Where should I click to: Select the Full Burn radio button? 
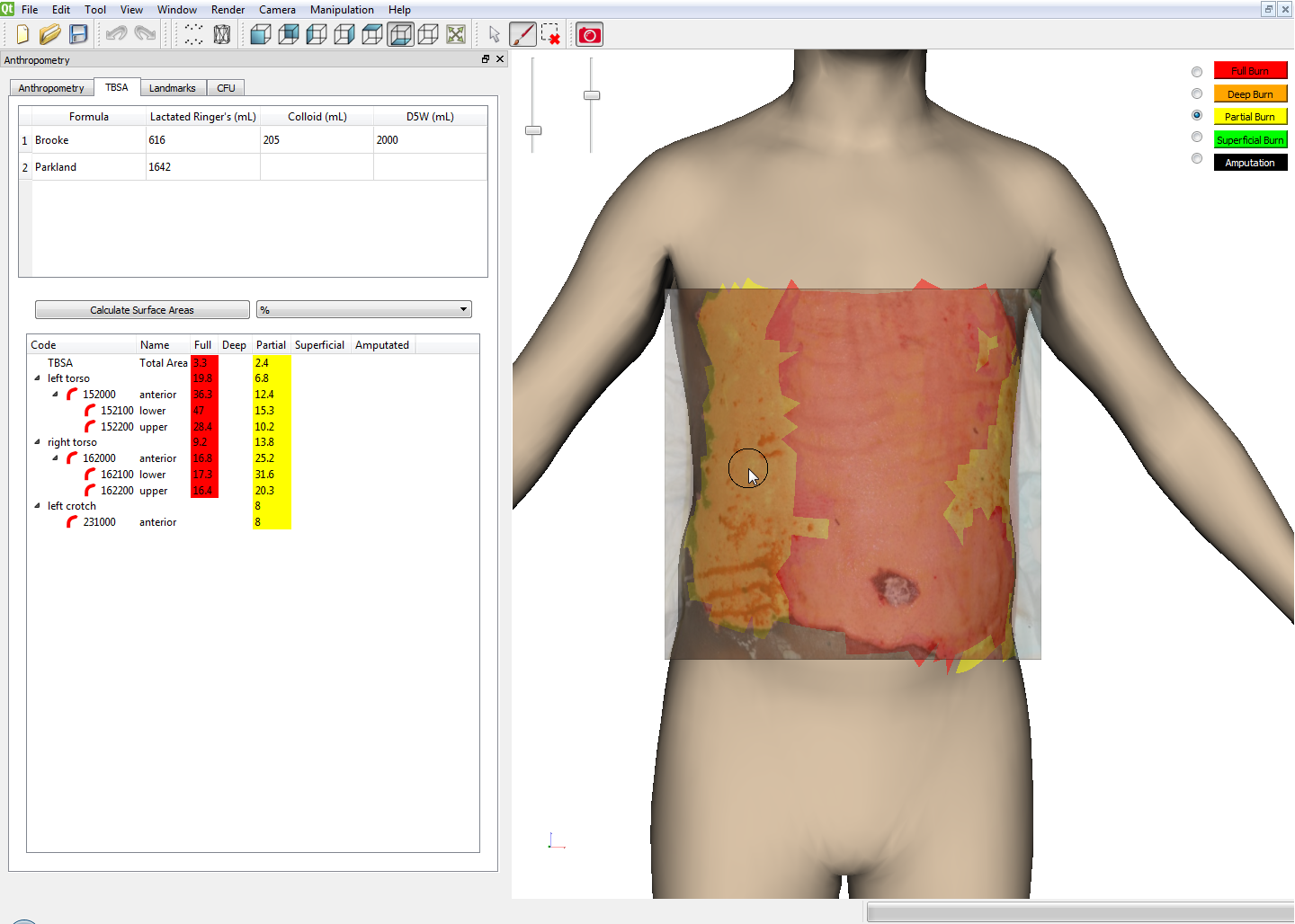click(x=1197, y=71)
